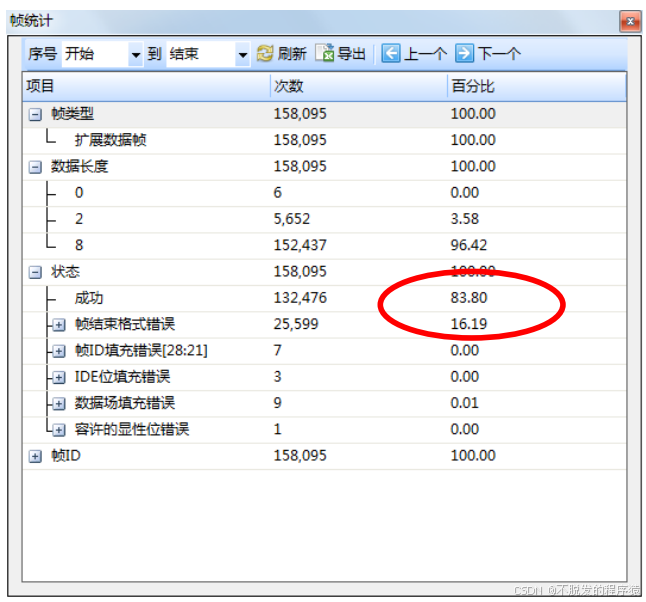Sort by the 百分比 column header
This screenshot has width=646, height=602.
[x=537, y=87]
